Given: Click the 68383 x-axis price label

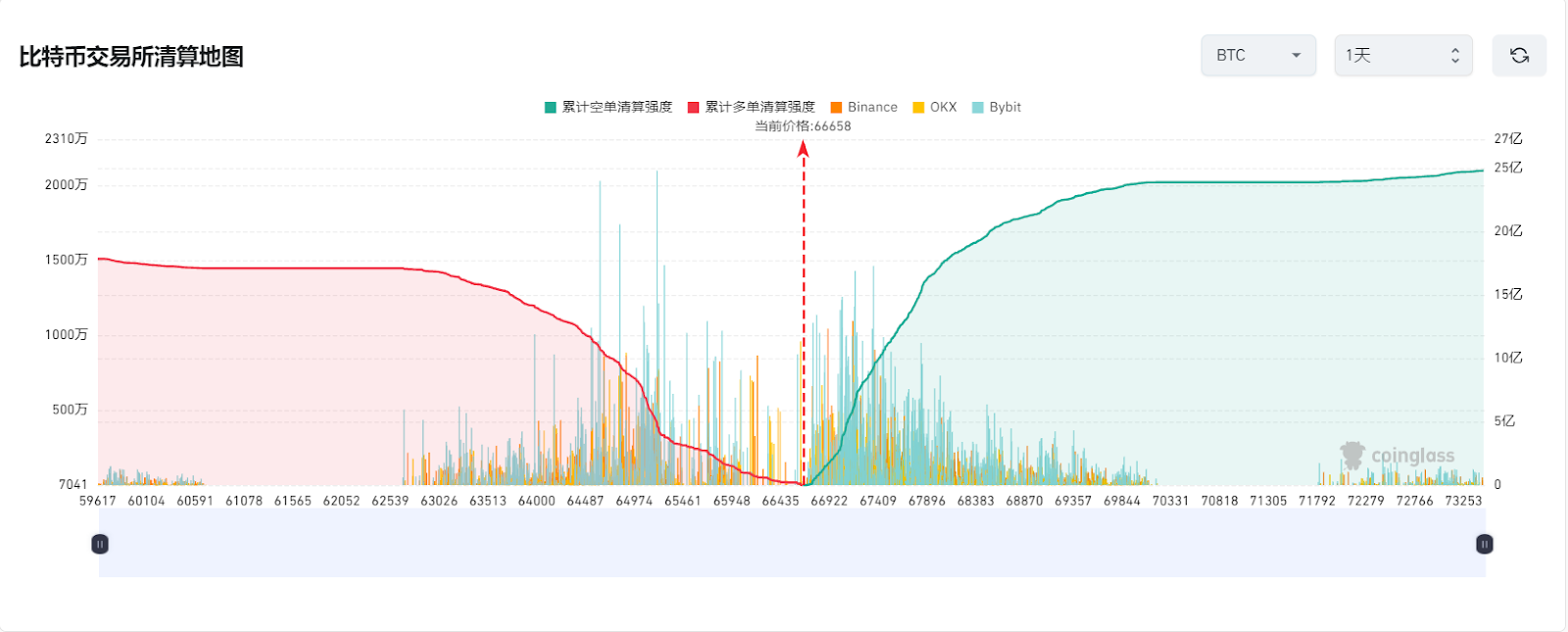Looking at the screenshot, I should pyautogui.click(x=976, y=501).
